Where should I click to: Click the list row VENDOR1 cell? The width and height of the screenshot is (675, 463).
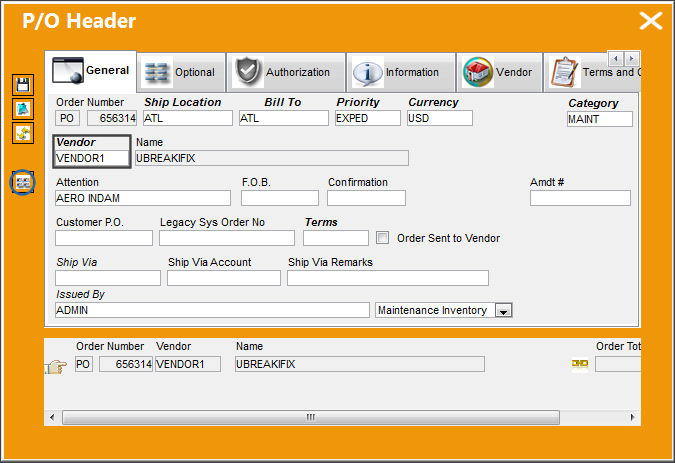188,364
